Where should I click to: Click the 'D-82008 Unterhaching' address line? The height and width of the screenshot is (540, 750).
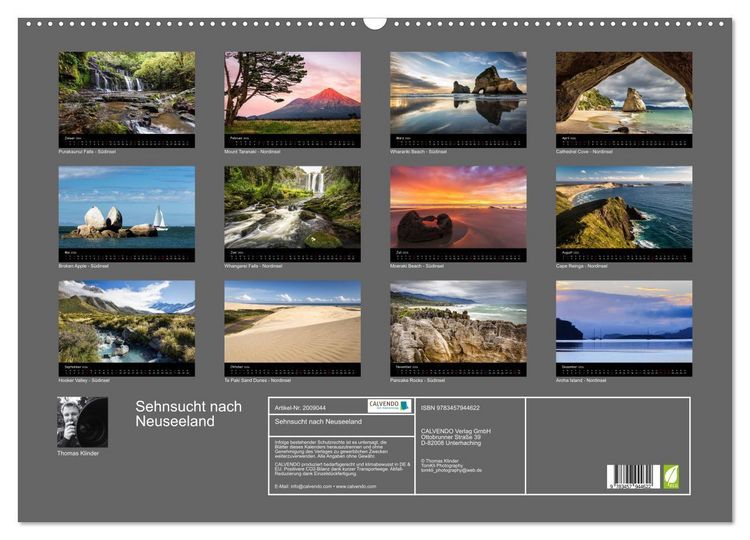pos(451,443)
